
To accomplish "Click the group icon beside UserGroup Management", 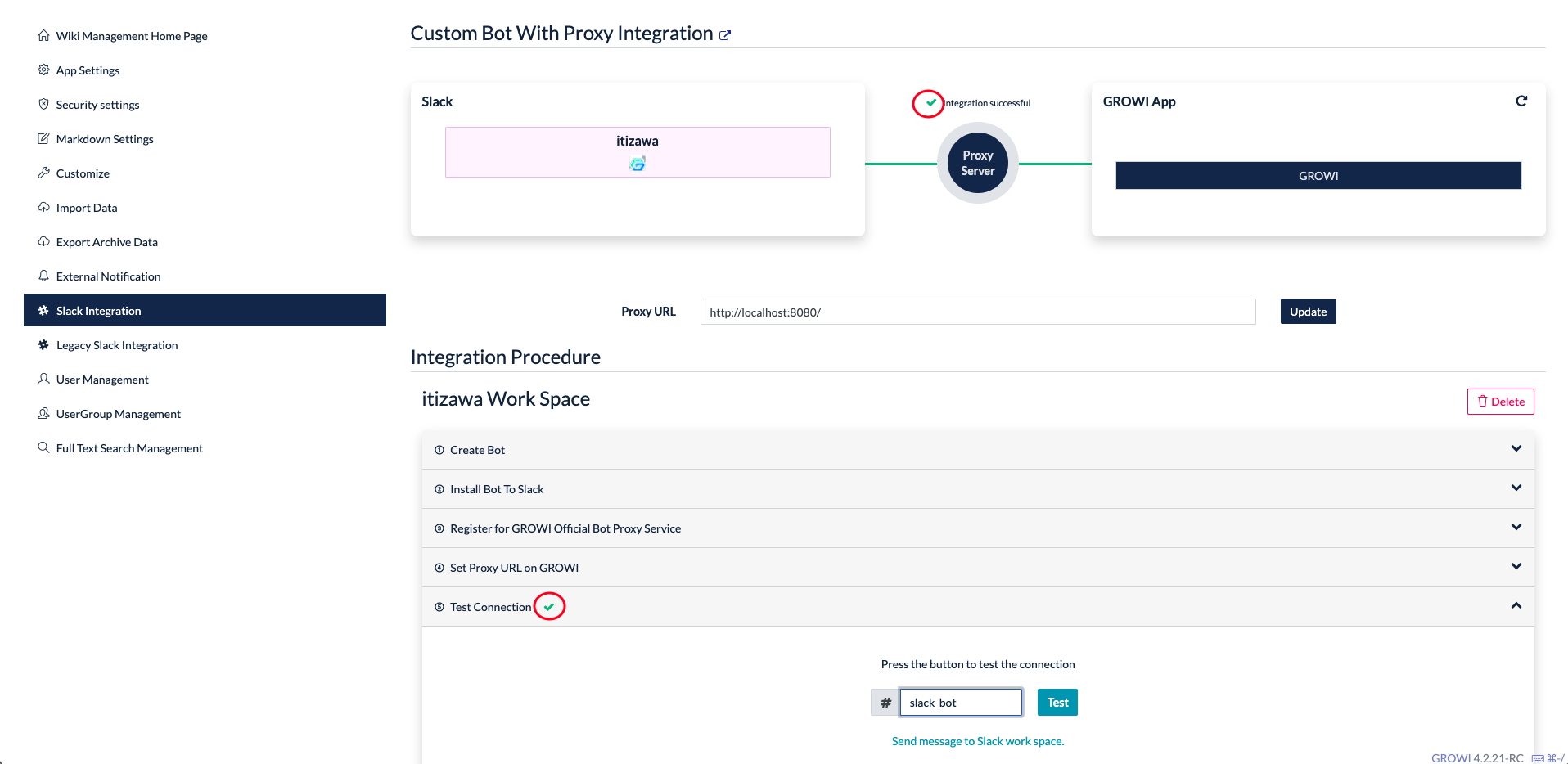I will click(43, 414).
